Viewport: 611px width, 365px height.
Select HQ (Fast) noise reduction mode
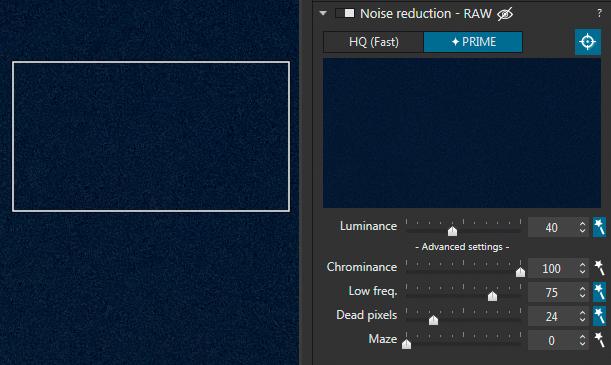pos(373,42)
